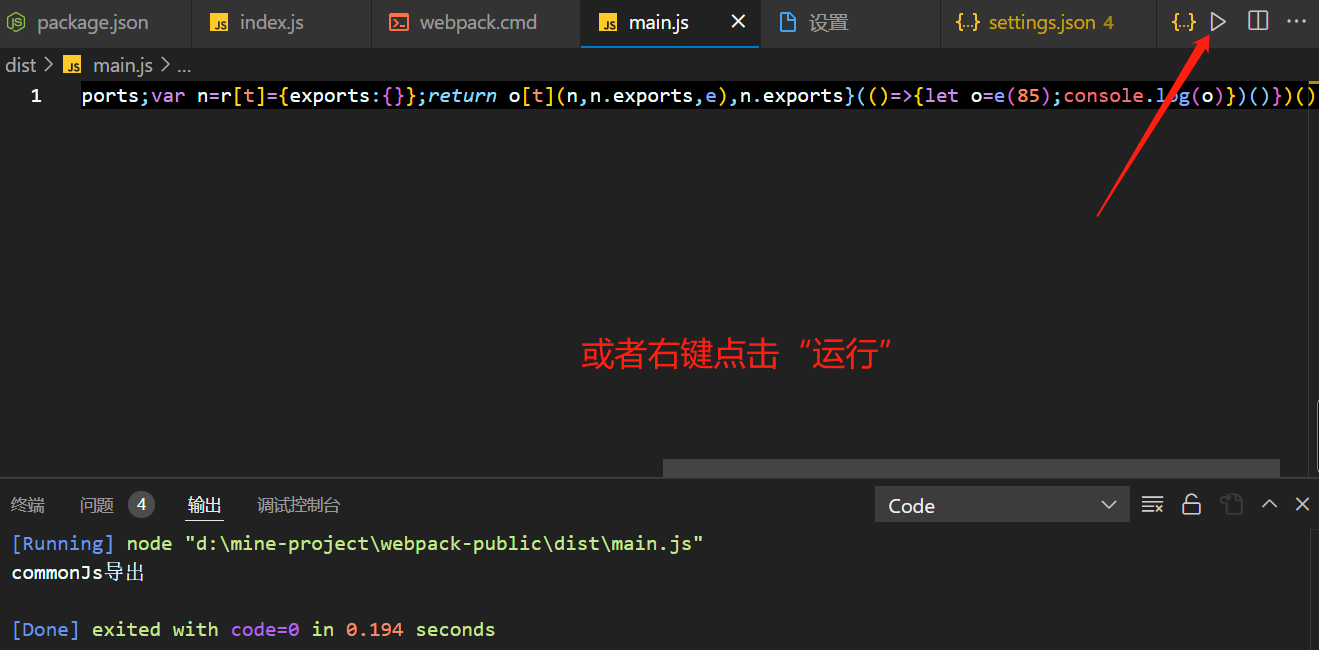Click the commonJs导出 output text
The height and width of the screenshot is (650, 1319).
pos(78,573)
